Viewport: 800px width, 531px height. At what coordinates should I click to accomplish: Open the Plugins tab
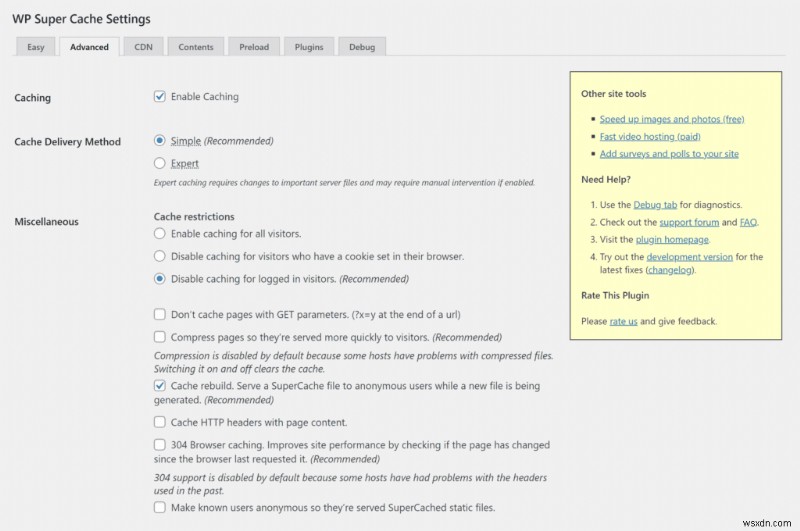click(x=309, y=47)
